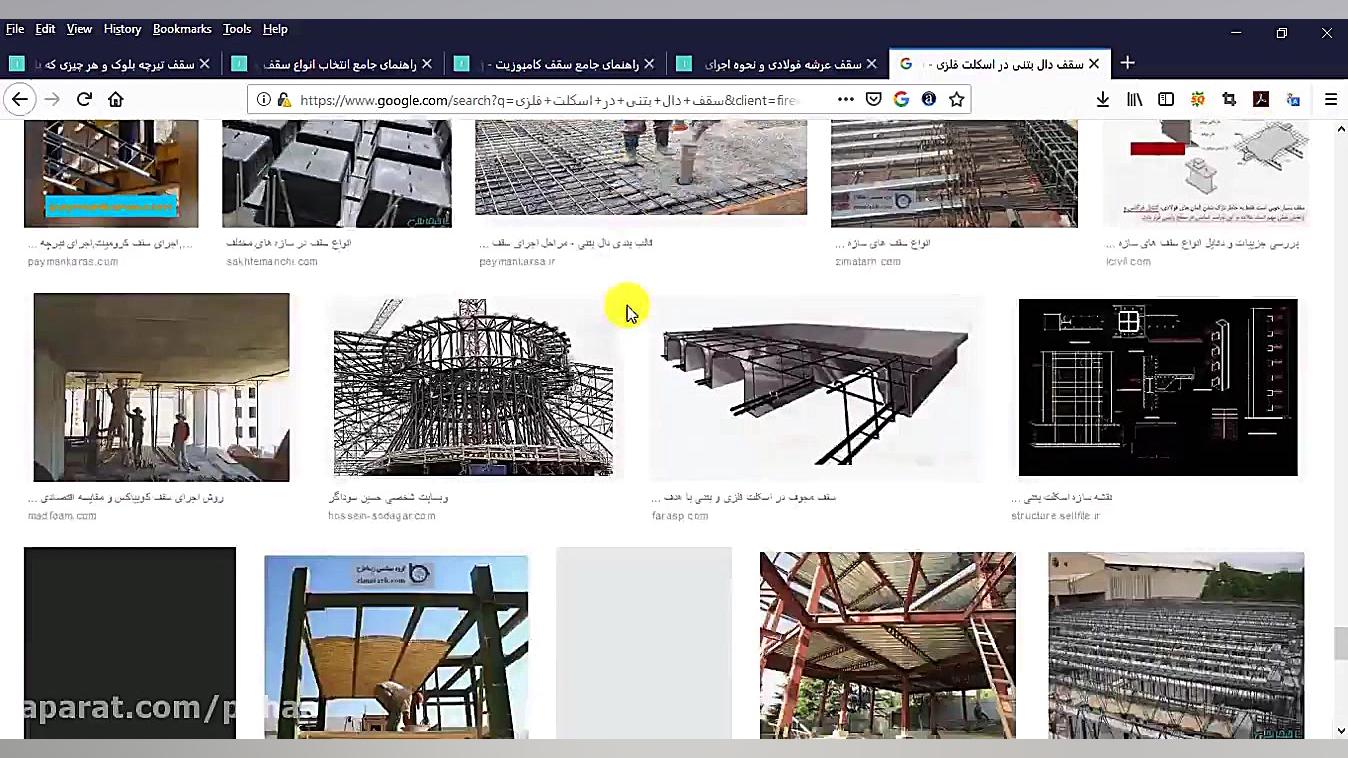Bookmark this page with the star

click(x=957, y=99)
